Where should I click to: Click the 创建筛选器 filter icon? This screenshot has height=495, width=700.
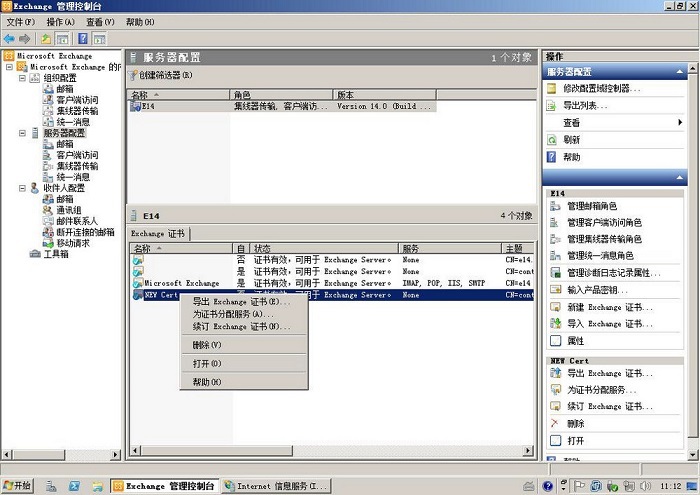coord(136,75)
